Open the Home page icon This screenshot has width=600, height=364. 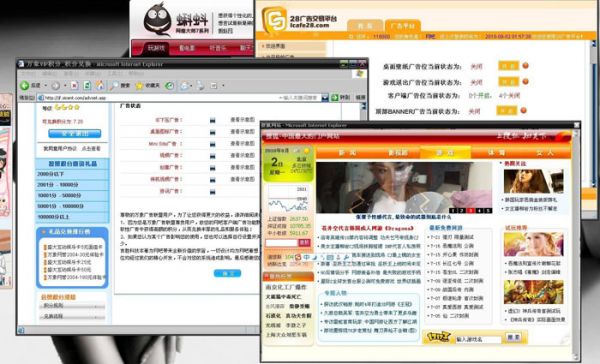[99, 85]
